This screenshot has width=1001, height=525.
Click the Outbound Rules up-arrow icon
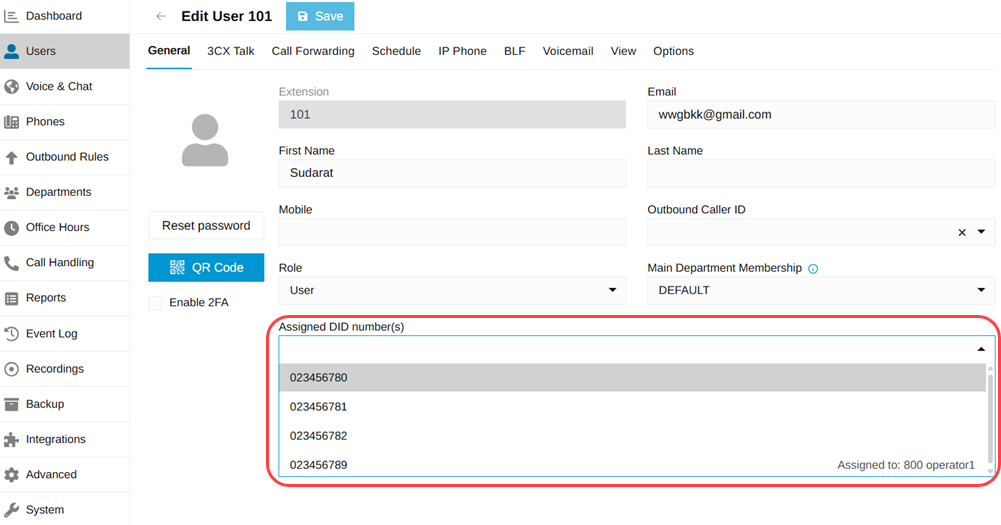pos(11,157)
